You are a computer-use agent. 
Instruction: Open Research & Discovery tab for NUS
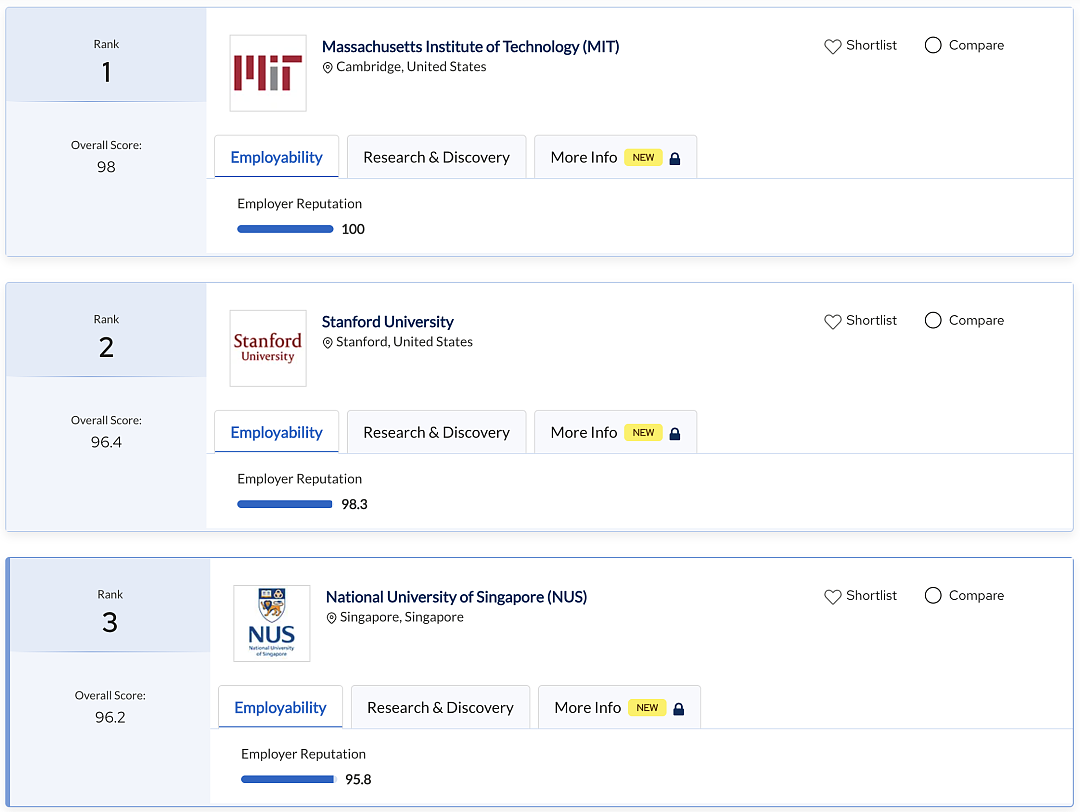440,707
